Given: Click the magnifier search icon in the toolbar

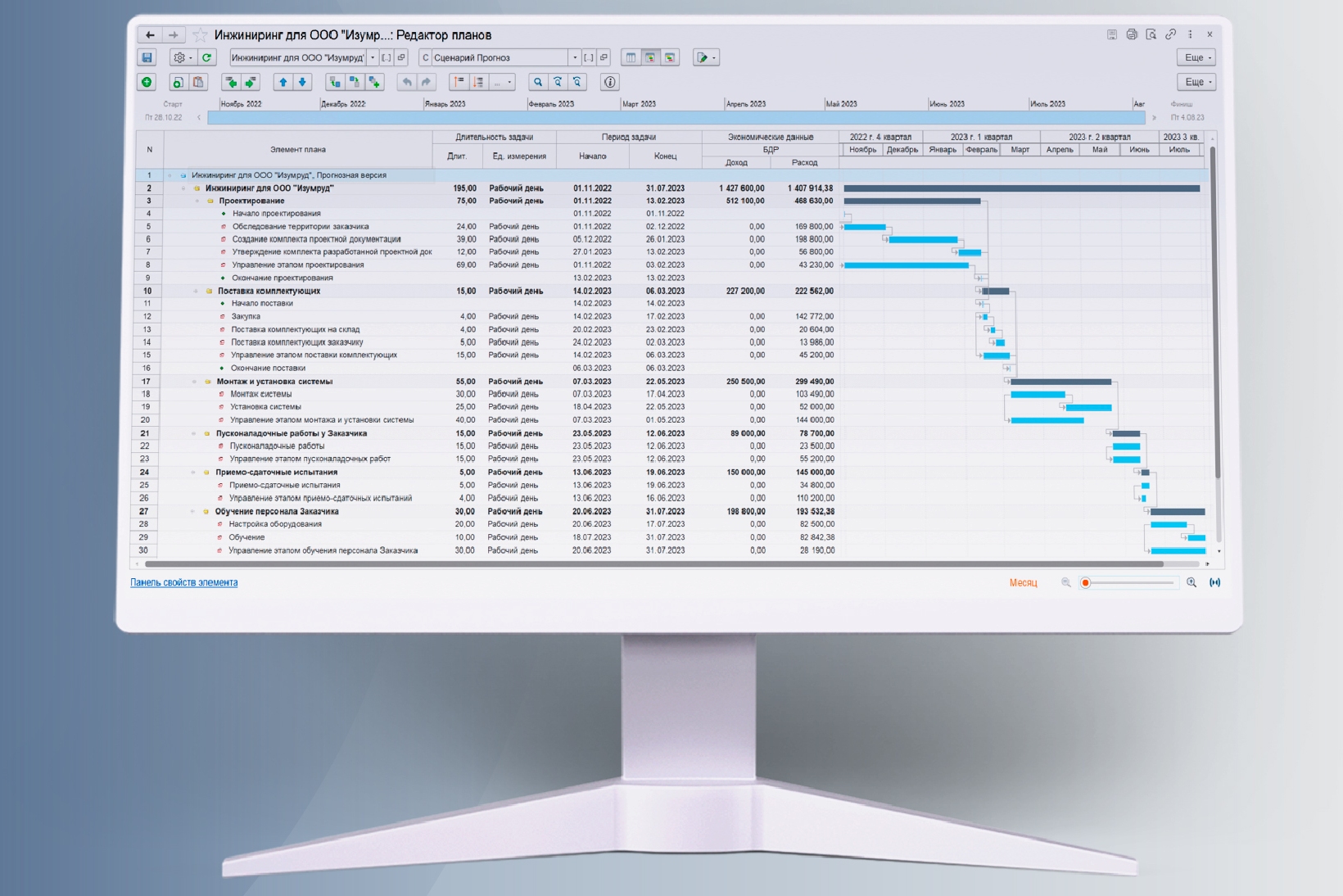Looking at the screenshot, I should [537, 82].
